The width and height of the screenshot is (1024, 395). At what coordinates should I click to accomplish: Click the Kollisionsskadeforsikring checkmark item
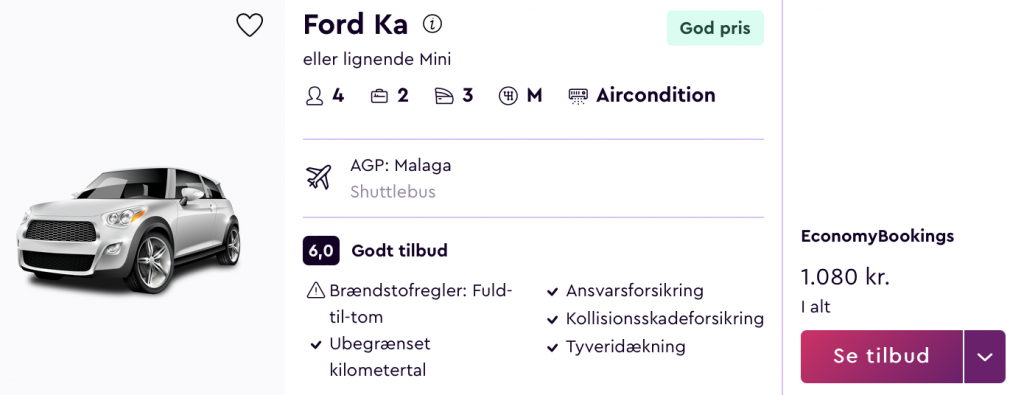655,319
